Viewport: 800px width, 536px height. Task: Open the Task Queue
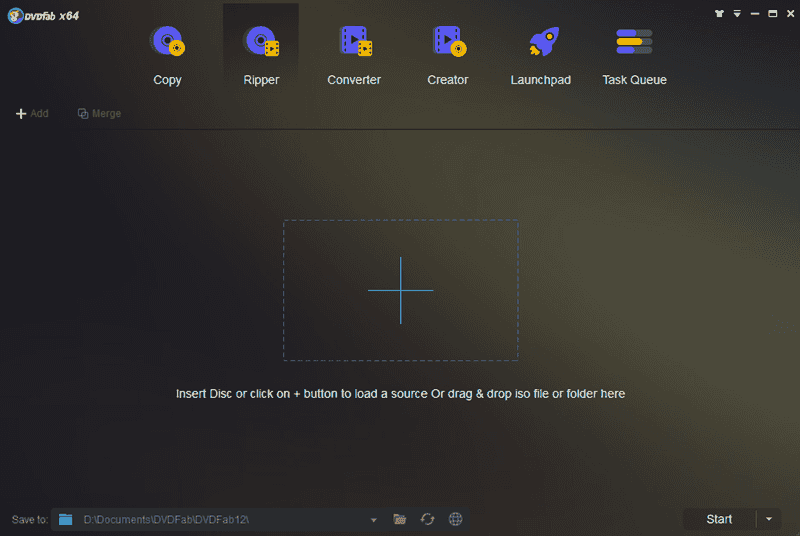(634, 56)
